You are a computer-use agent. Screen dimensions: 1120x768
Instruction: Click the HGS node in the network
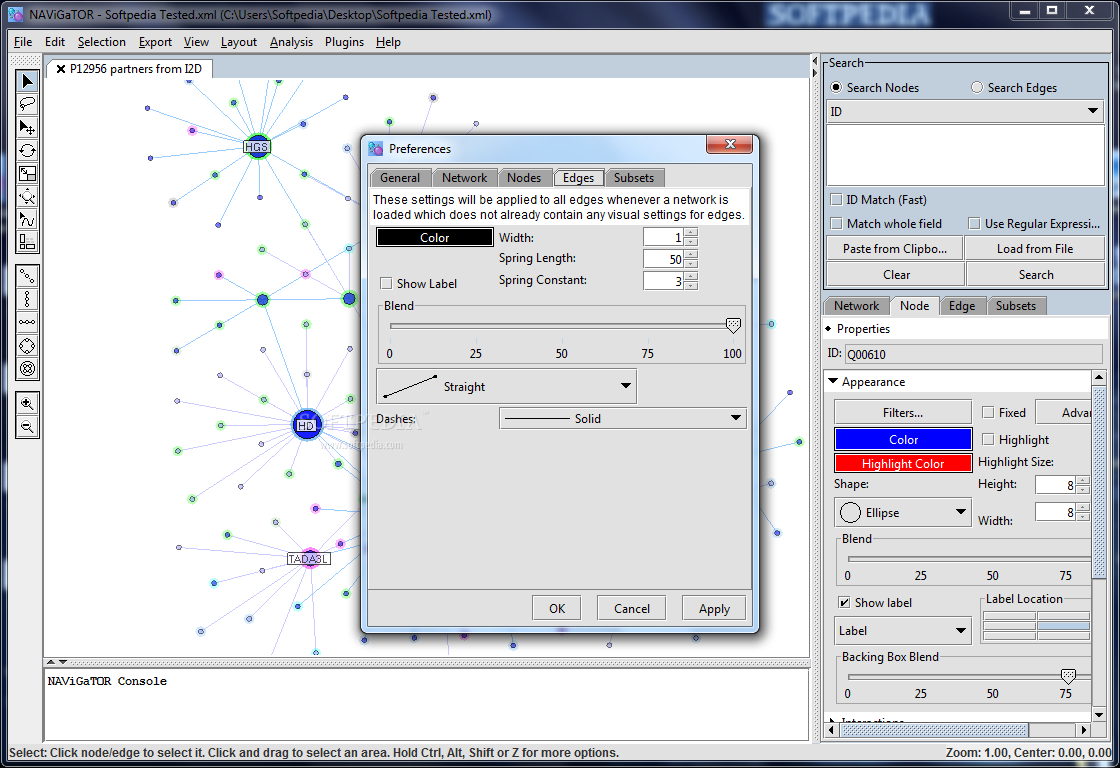coord(256,147)
